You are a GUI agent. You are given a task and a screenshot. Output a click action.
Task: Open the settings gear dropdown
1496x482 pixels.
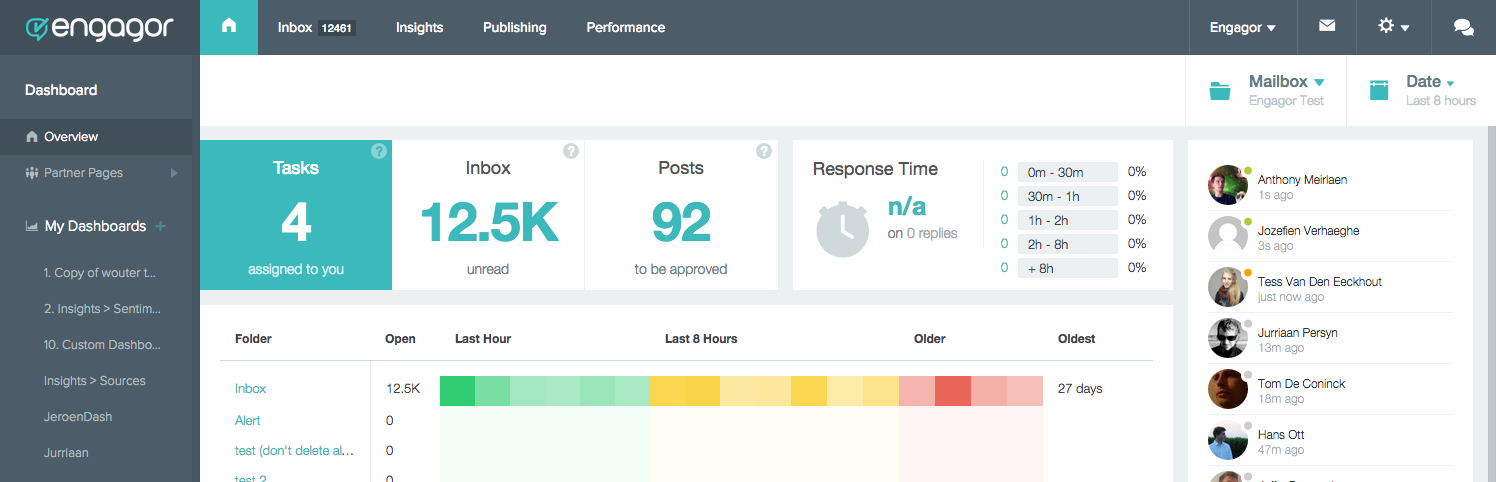pyautogui.click(x=1393, y=27)
